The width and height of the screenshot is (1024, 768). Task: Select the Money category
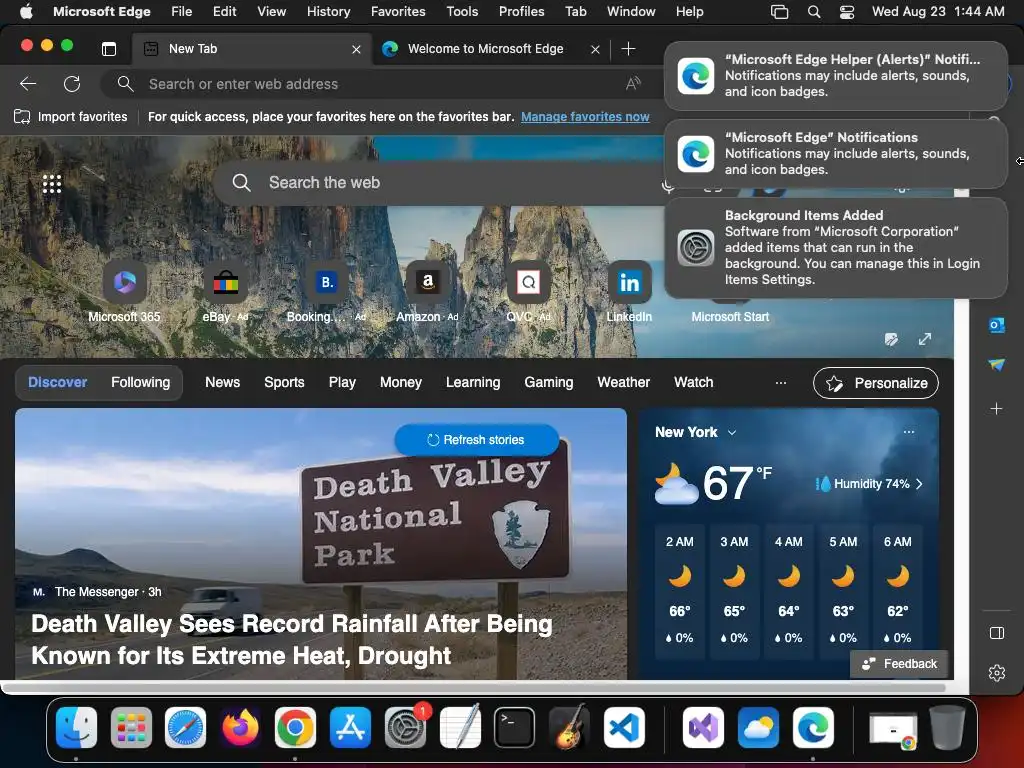[401, 383]
